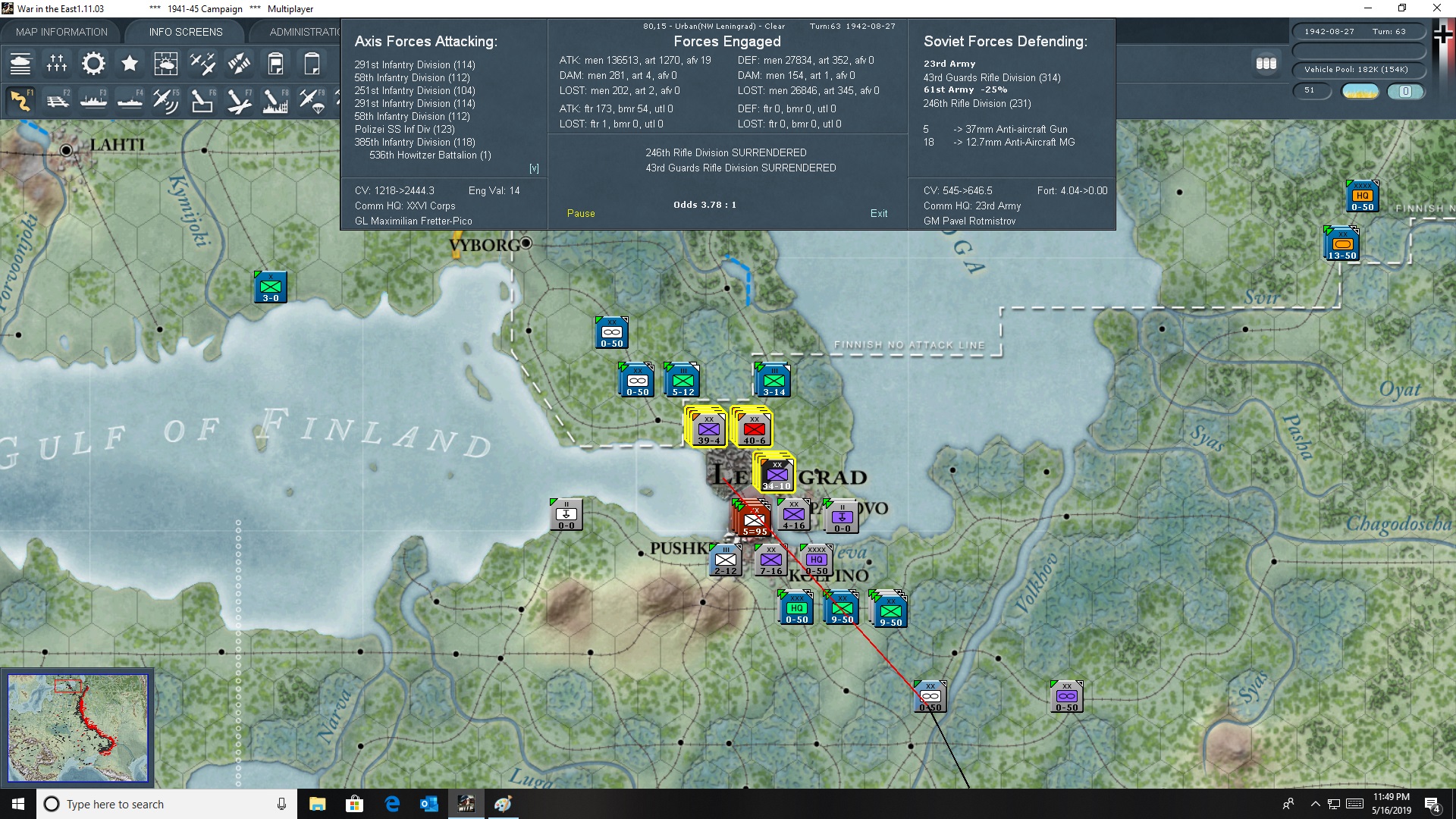Click the 51 admin points box
Viewport: 1456px width, 819px height.
(x=1312, y=90)
